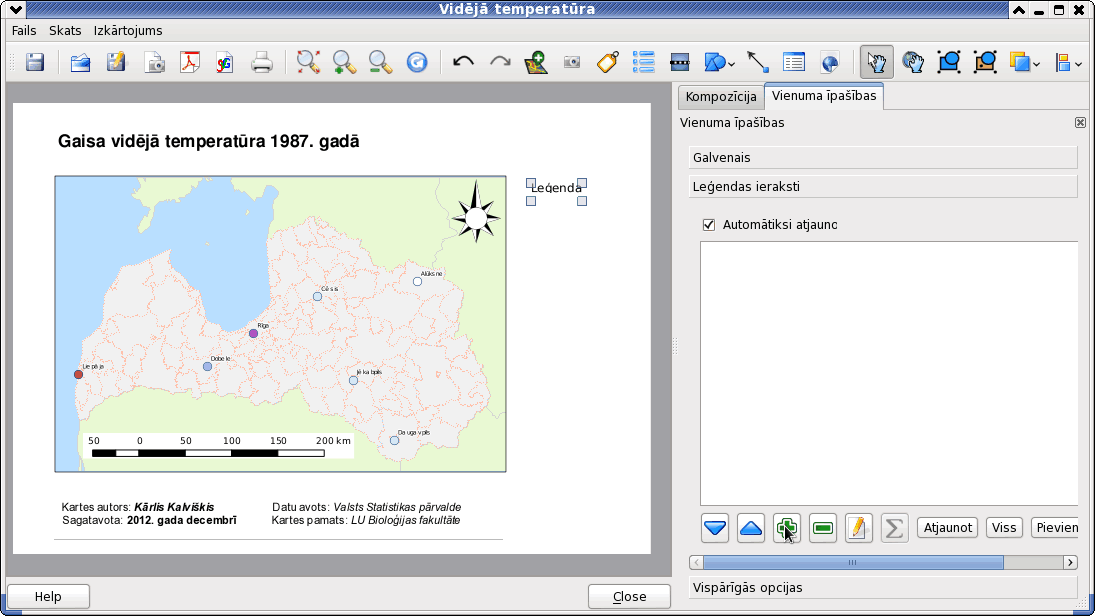Image resolution: width=1095 pixels, height=616 pixels.
Task: Collapse the Leģendas ieraksti section
Action: [883, 186]
